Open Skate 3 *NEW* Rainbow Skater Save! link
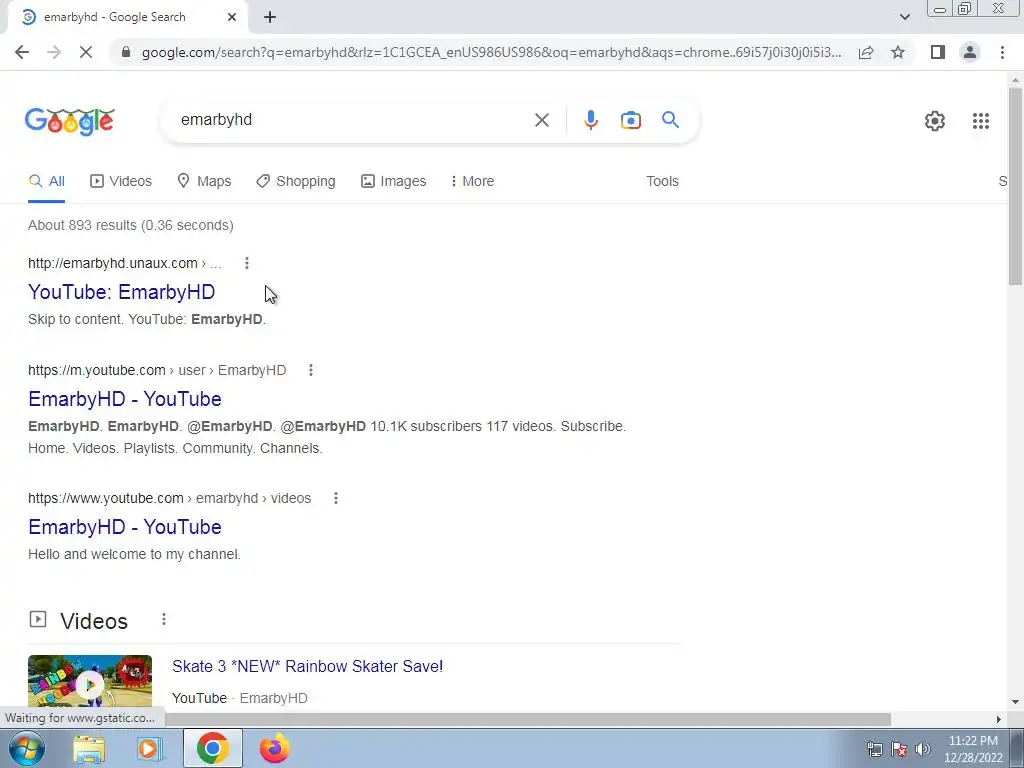This screenshot has width=1024, height=768. coord(308,666)
